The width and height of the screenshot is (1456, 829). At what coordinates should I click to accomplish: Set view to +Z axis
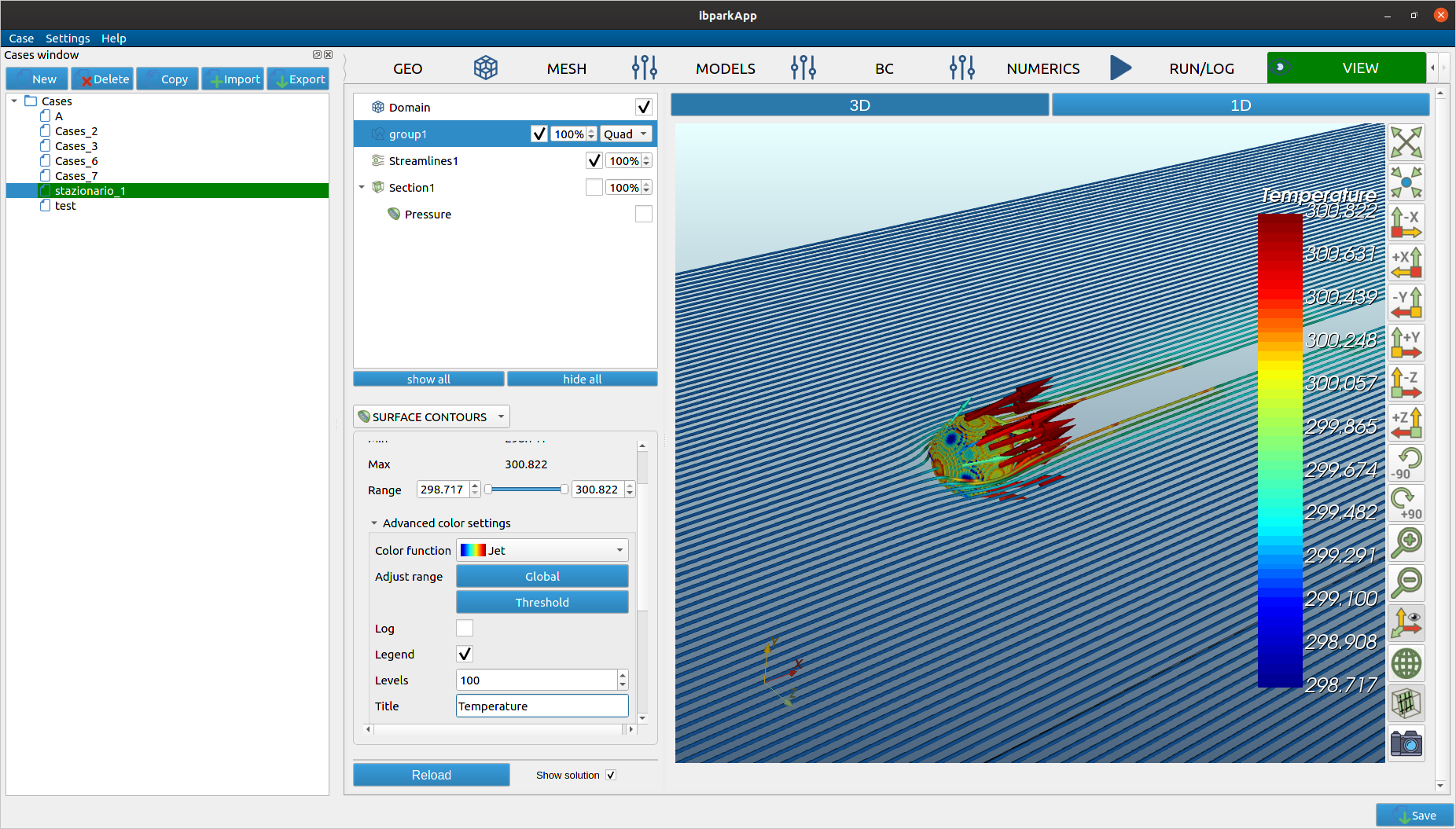click(1406, 424)
